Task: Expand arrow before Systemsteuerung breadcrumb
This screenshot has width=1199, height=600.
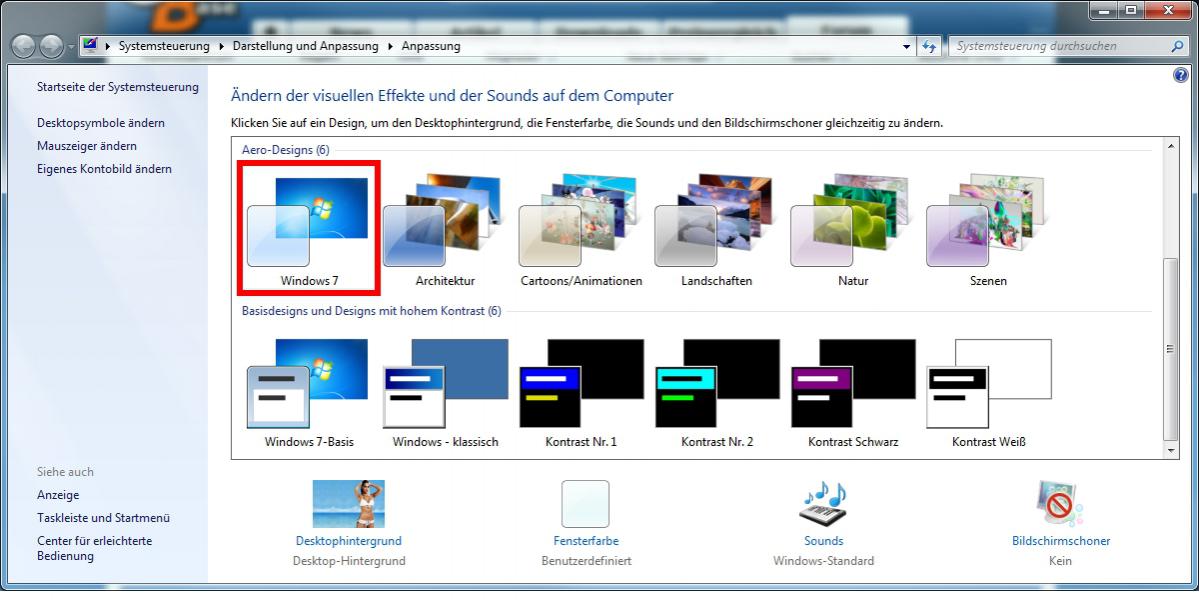Action: [x=108, y=46]
